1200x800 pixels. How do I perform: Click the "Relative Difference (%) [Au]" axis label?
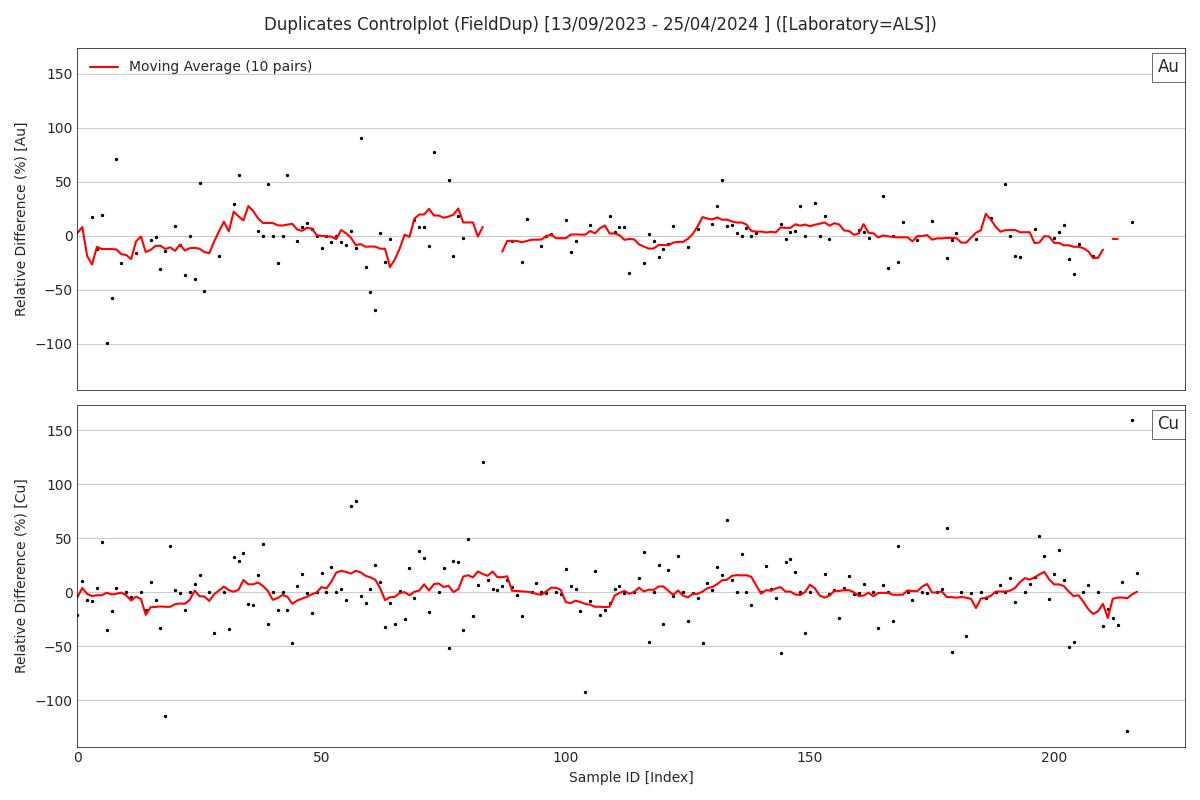(x=21, y=219)
